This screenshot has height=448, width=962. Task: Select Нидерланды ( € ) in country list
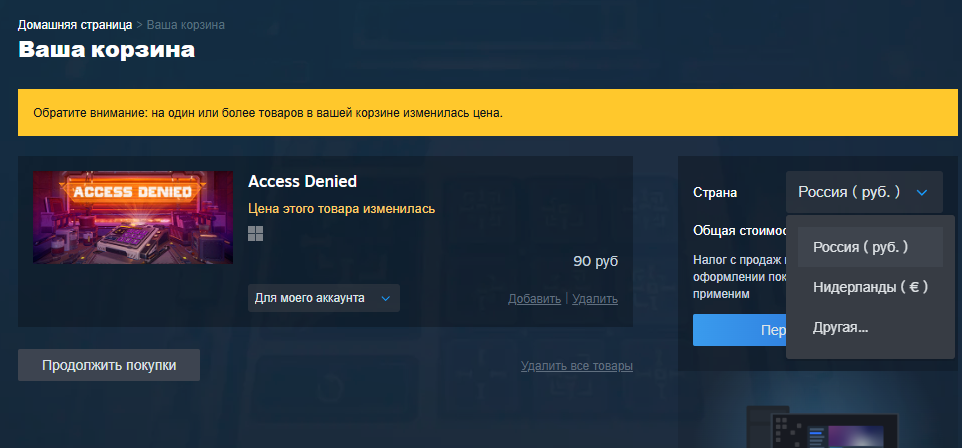[x=870, y=287]
